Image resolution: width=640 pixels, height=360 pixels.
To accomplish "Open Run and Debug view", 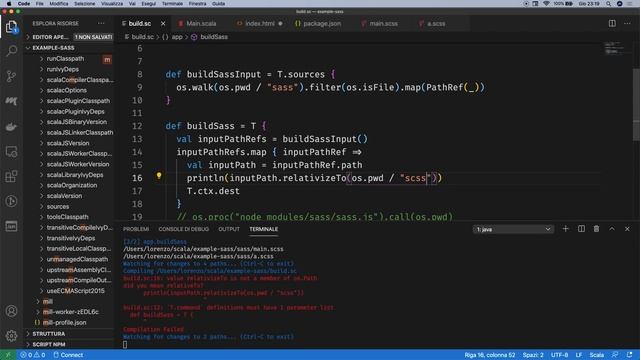I will 11,201.
